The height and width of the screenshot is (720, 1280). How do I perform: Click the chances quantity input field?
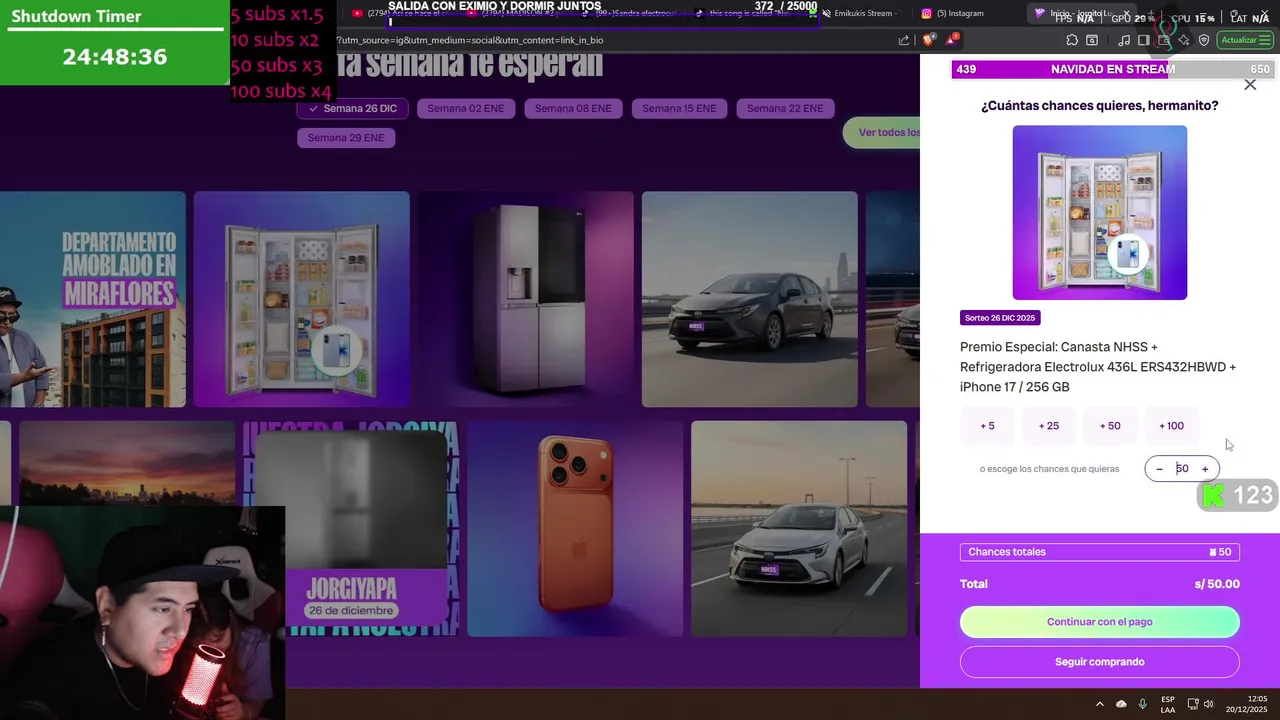[1182, 469]
